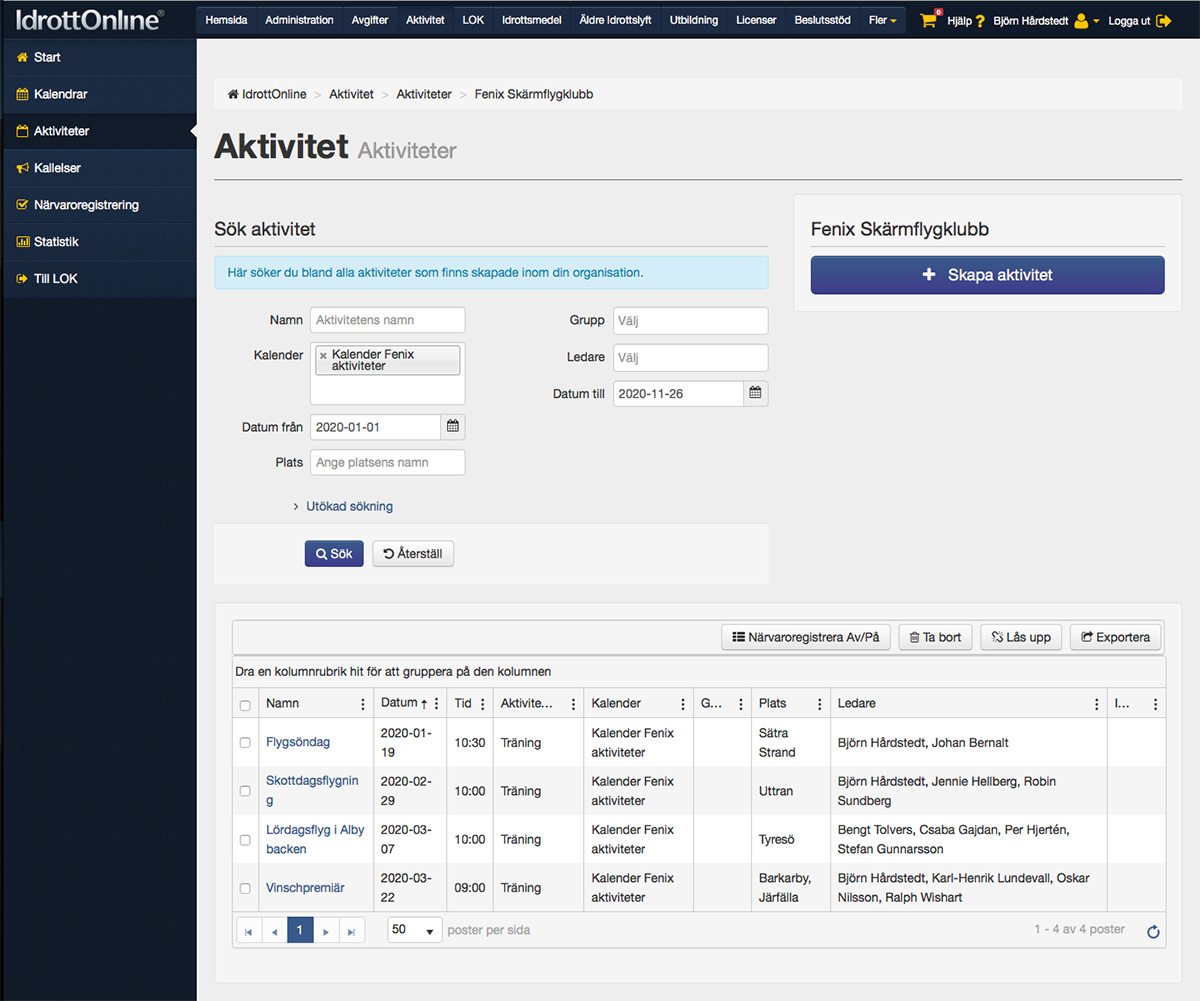
Task: Focus the Plats input field
Action: click(x=388, y=463)
